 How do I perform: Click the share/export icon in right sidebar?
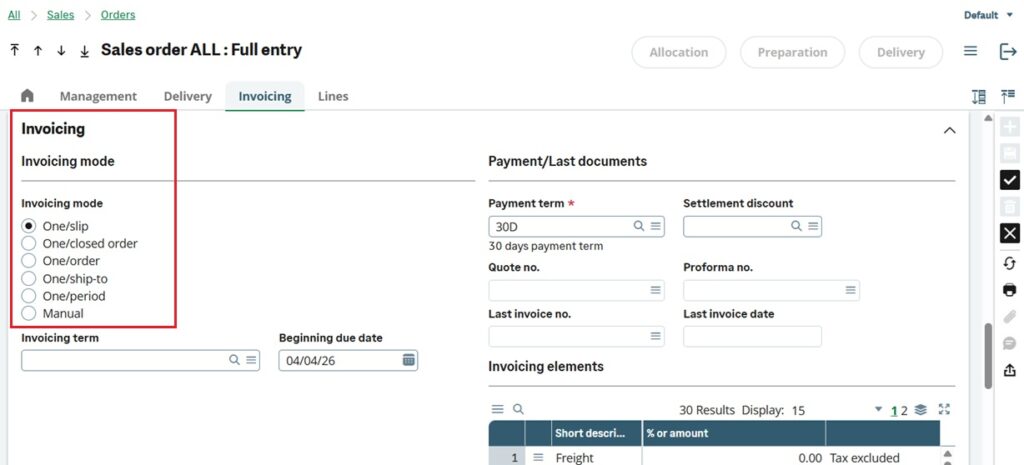point(1009,370)
